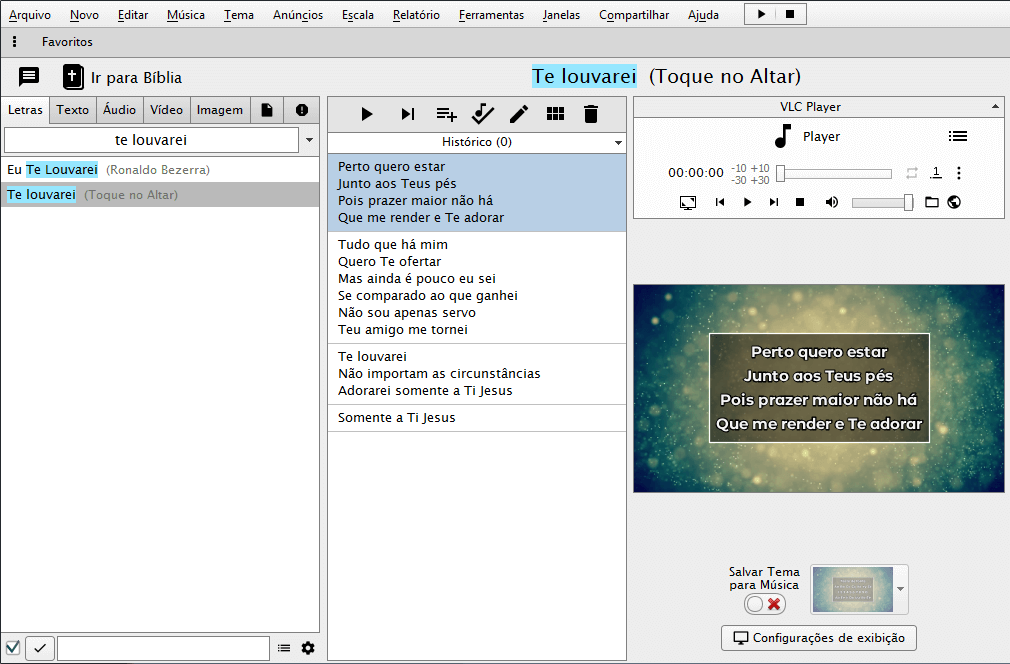Open the chat message icon
This screenshot has height=664, width=1010.
click(29, 77)
